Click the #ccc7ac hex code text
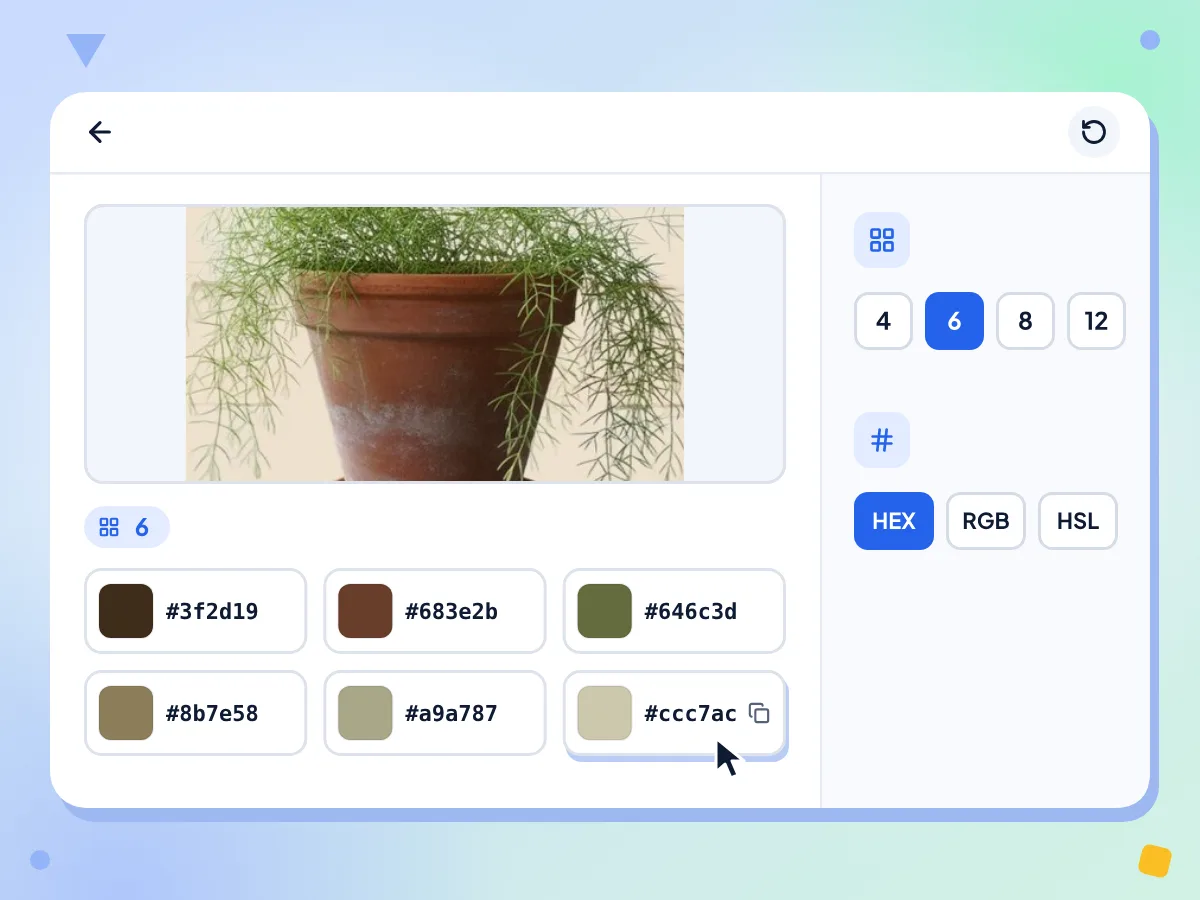 (x=690, y=713)
